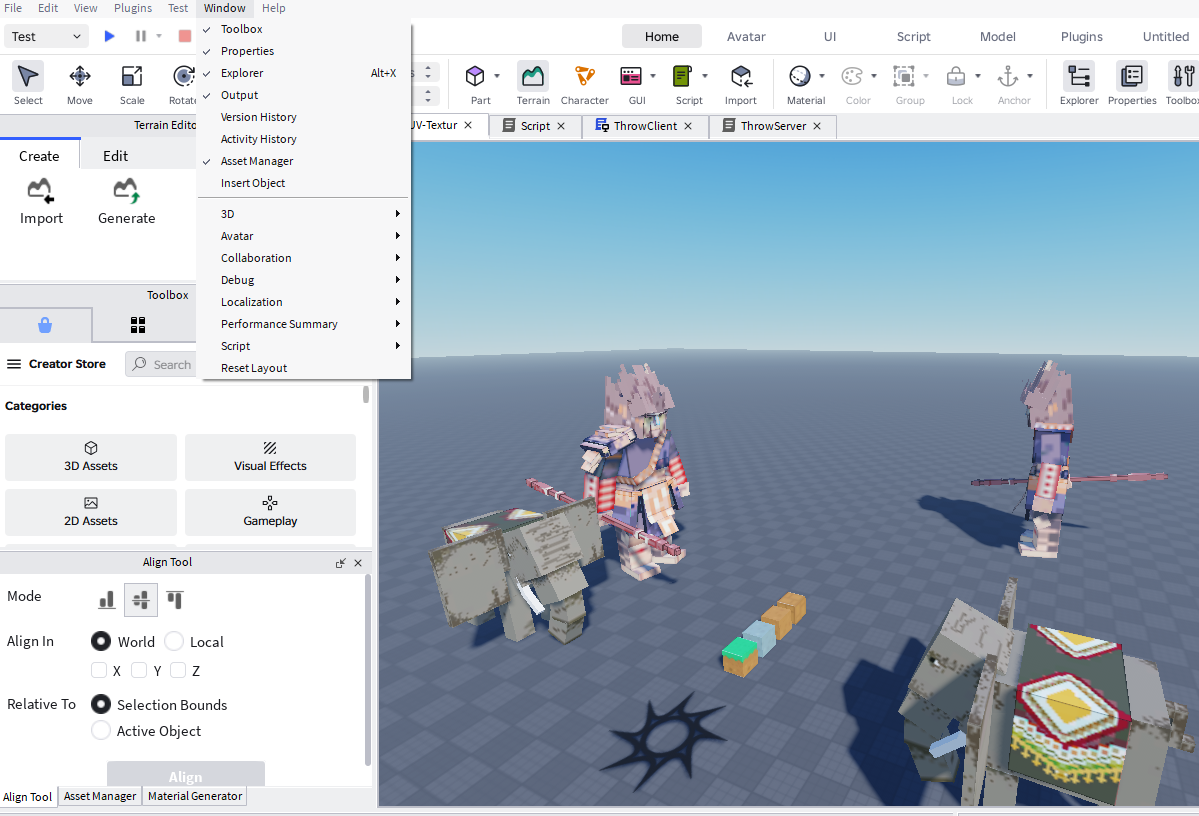This screenshot has width=1199, height=816.
Task: Uncheck Toolbox in the Window menu
Action: 304,29
